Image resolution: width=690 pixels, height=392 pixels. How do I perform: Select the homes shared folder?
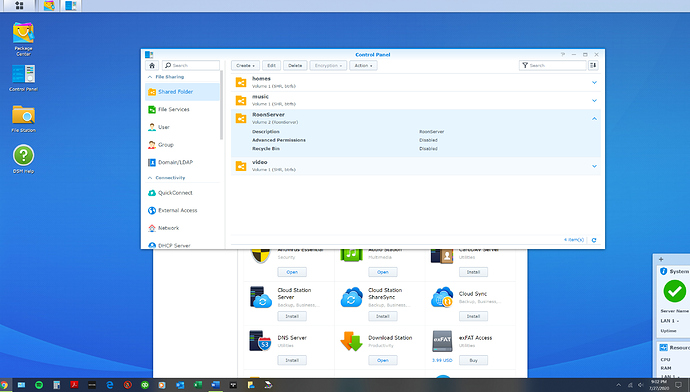[x=416, y=82]
